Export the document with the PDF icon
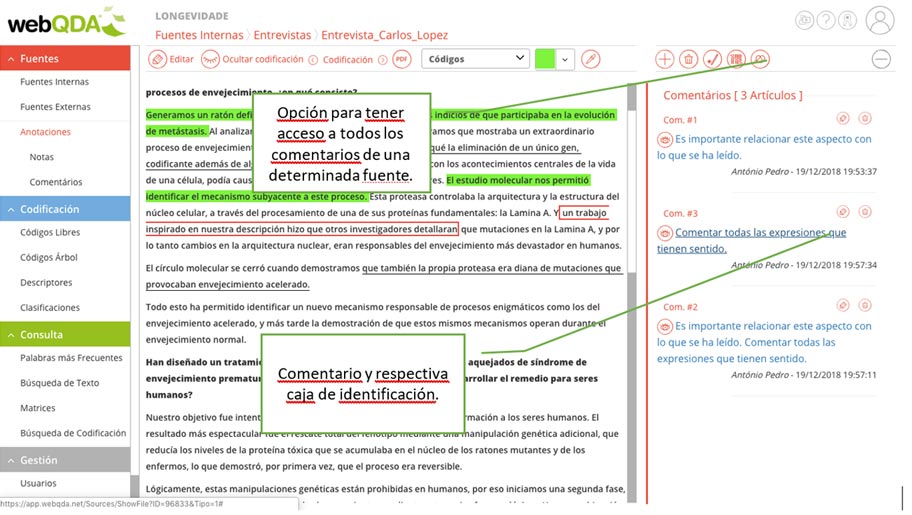Viewport: 912px width, 515px height. pyautogui.click(x=402, y=59)
